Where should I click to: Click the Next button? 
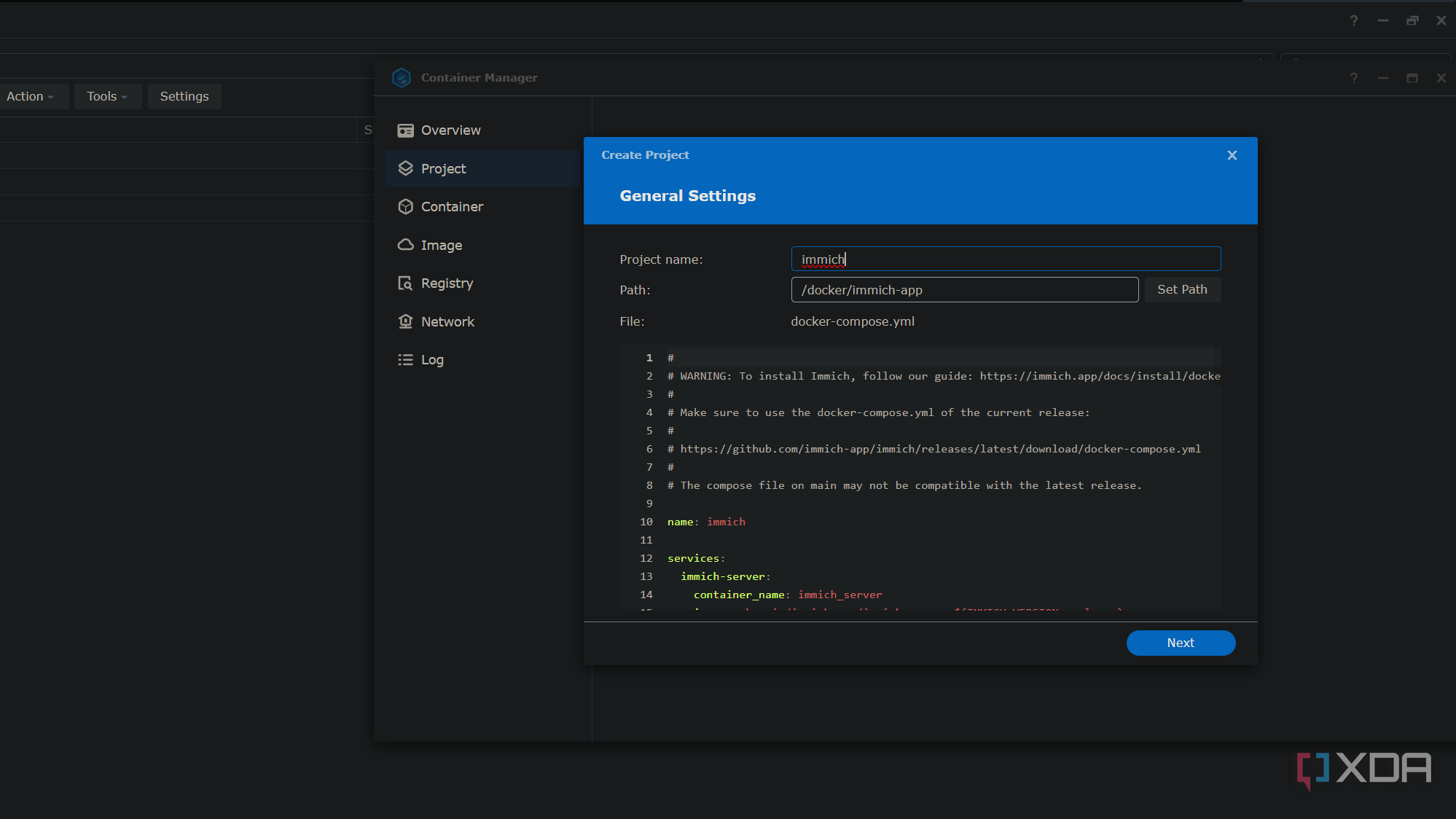pos(1181,643)
